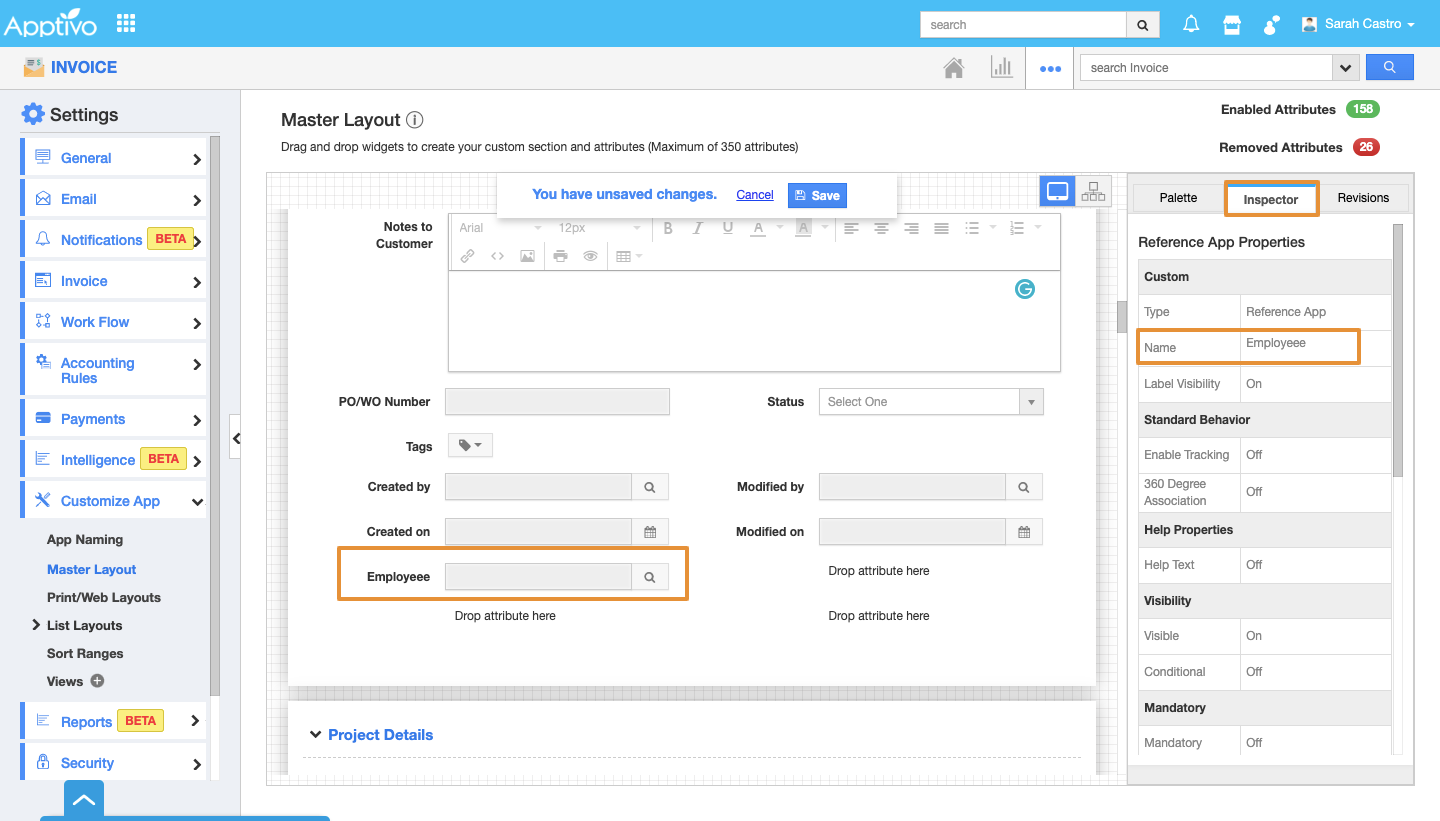The width and height of the screenshot is (1440, 821).
Task: Add a new view plus icon
Action: (x=97, y=681)
